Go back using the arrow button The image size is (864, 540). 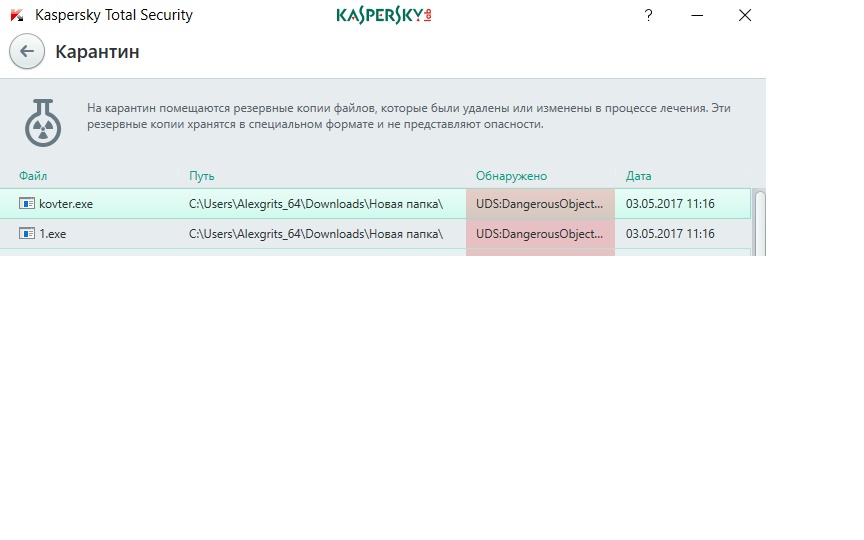(26, 51)
